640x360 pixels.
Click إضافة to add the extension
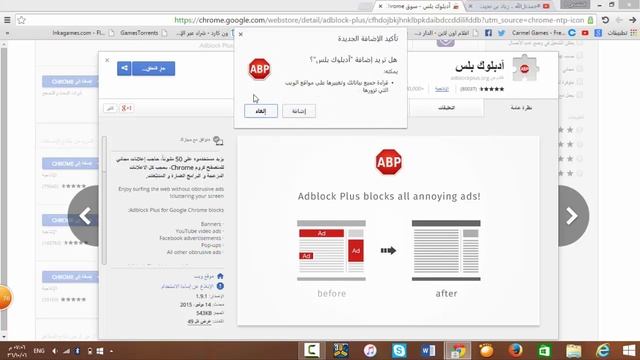[x=299, y=111]
